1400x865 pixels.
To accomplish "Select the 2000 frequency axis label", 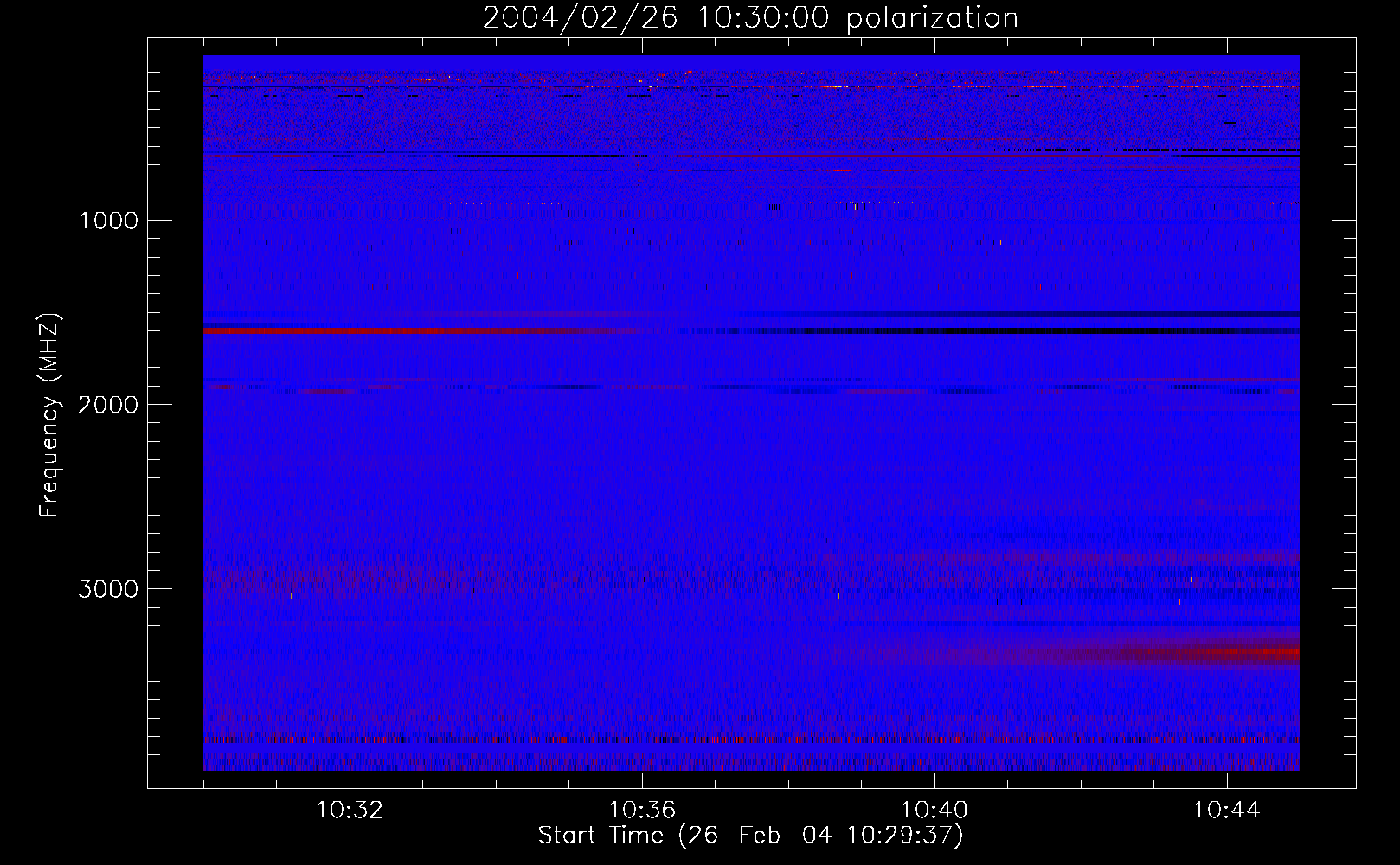I will point(108,405).
